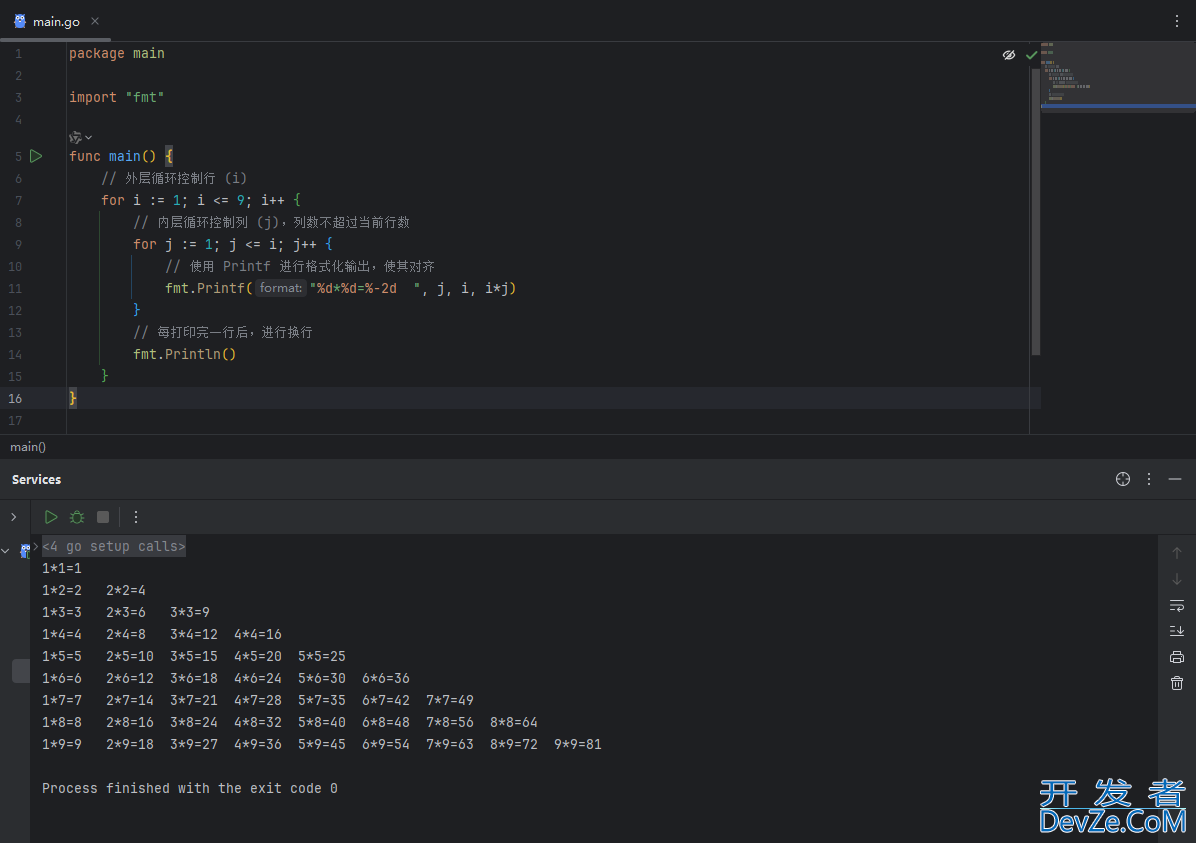This screenshot has height=843, width=1196.
Task: Collapse the Go run configuration tree node
Action: (6, 550)
